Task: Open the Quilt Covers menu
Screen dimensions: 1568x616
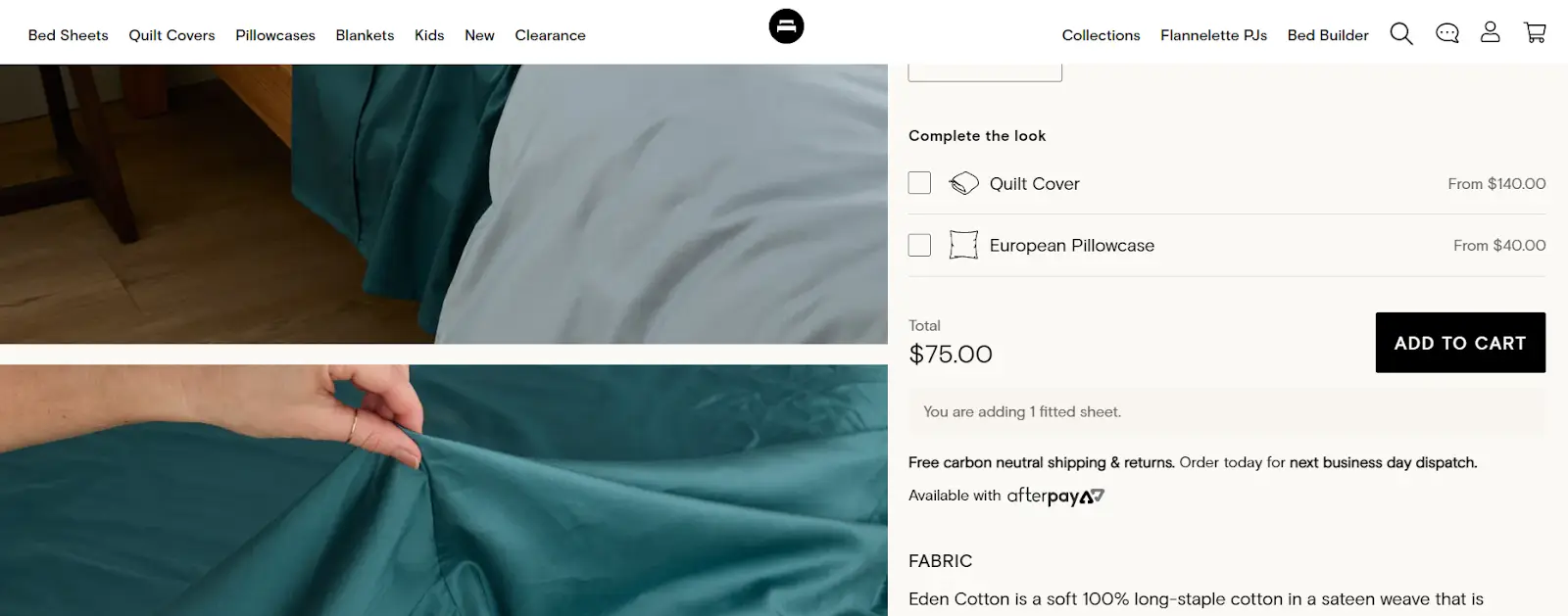Action: (x=171, y=35)
